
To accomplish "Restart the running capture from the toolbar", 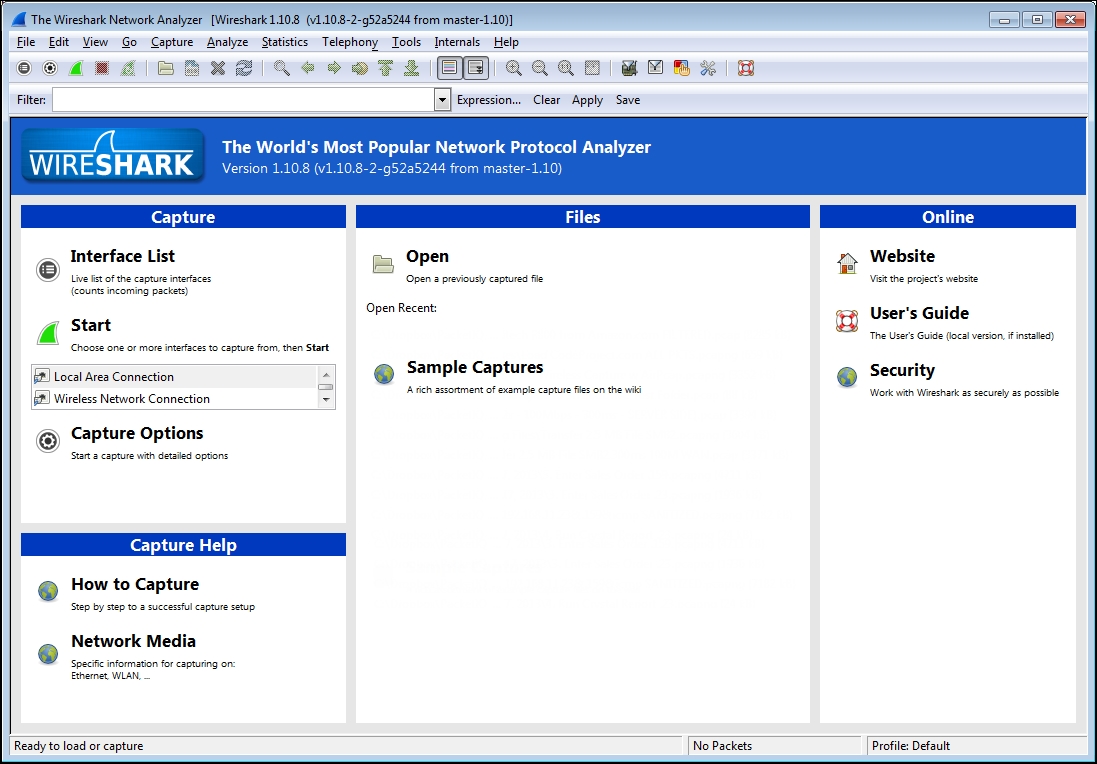I will (128, 68).
